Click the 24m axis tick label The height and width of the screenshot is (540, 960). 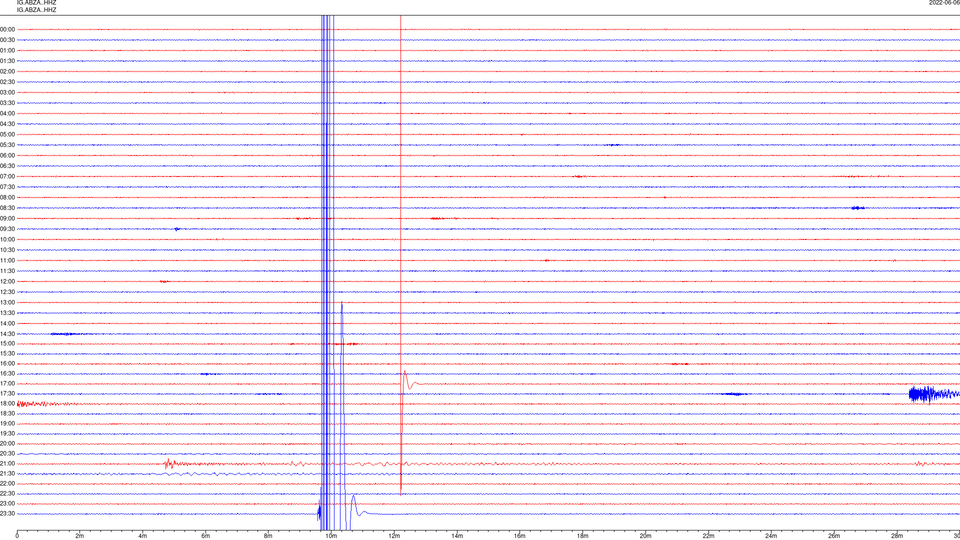point(771,536)
